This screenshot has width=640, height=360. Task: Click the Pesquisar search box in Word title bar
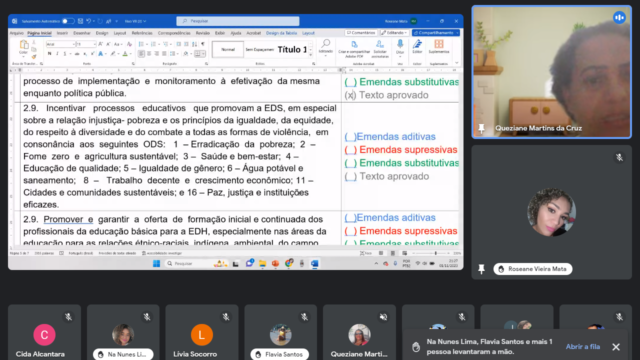pos(238,21)
